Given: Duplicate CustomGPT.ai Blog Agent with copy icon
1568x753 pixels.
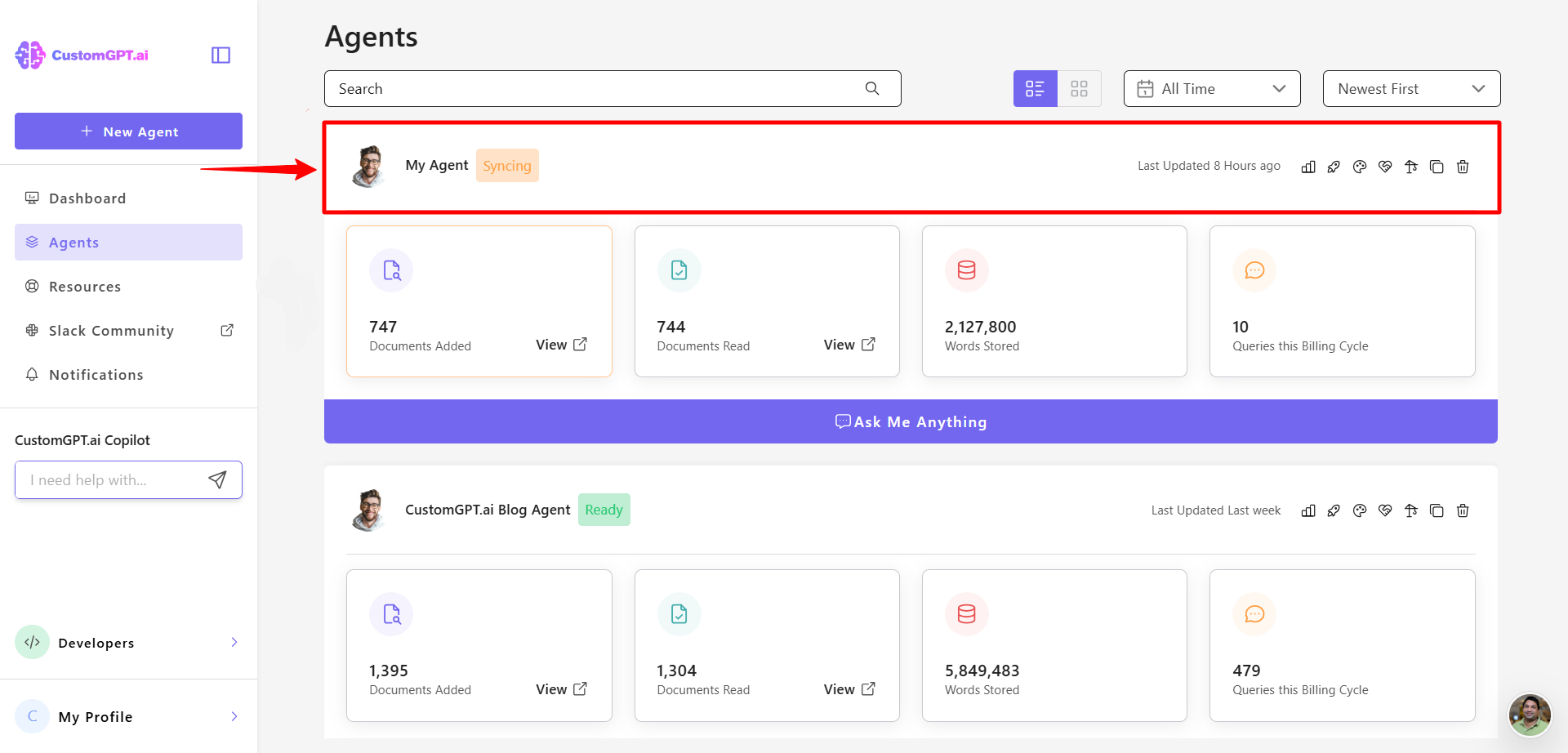Looking at the screenshot, I should 1437,510.
